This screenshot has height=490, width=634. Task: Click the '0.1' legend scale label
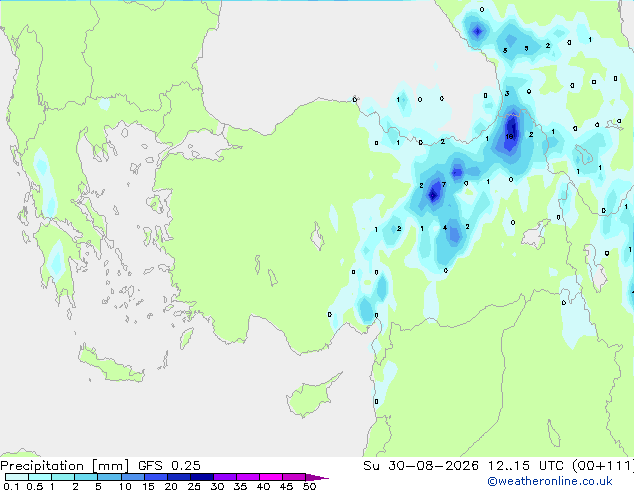click(x=11, y=486)
